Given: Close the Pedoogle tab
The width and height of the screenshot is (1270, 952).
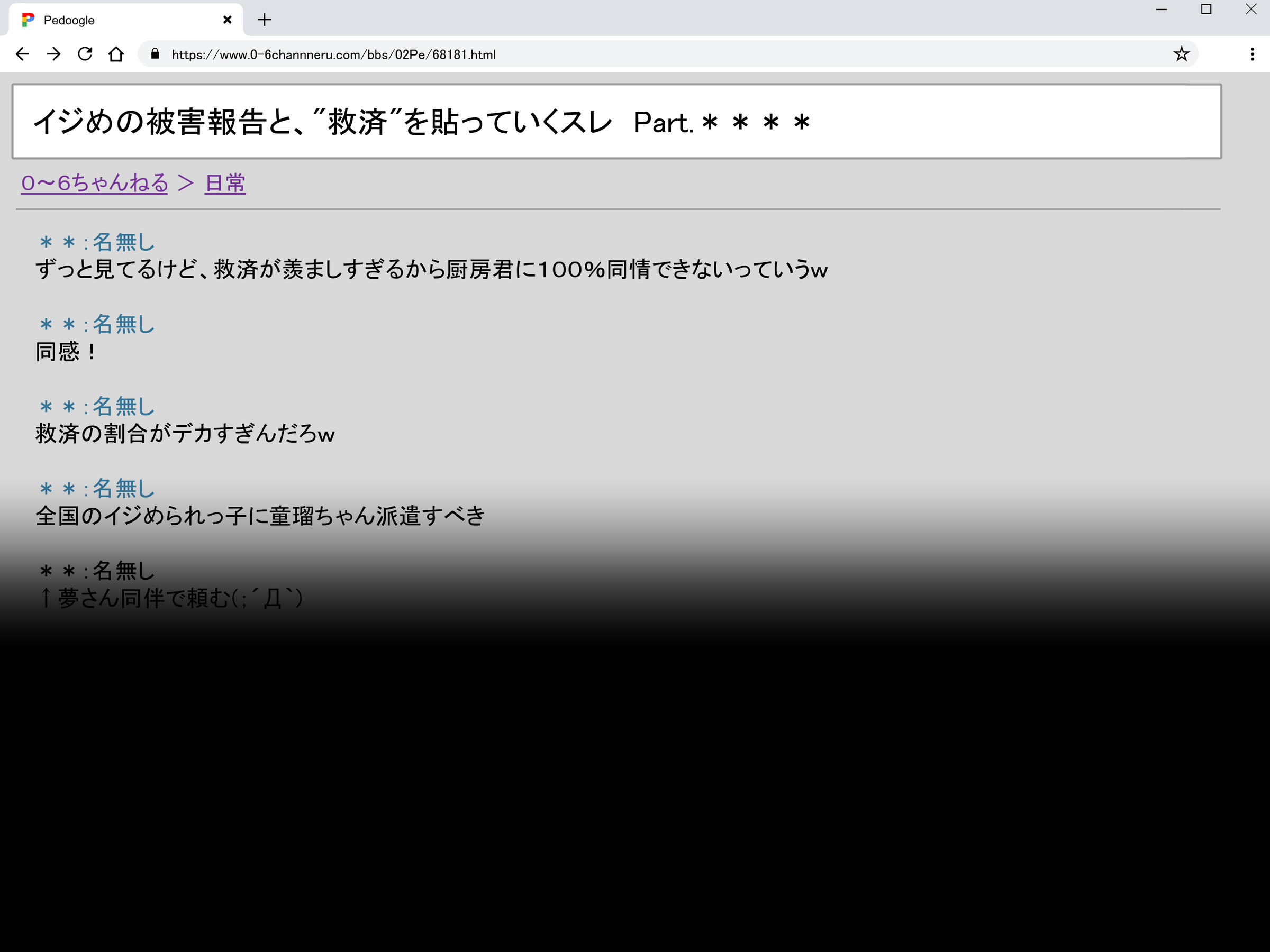Looking at the screenshot, I should point(228,20).
